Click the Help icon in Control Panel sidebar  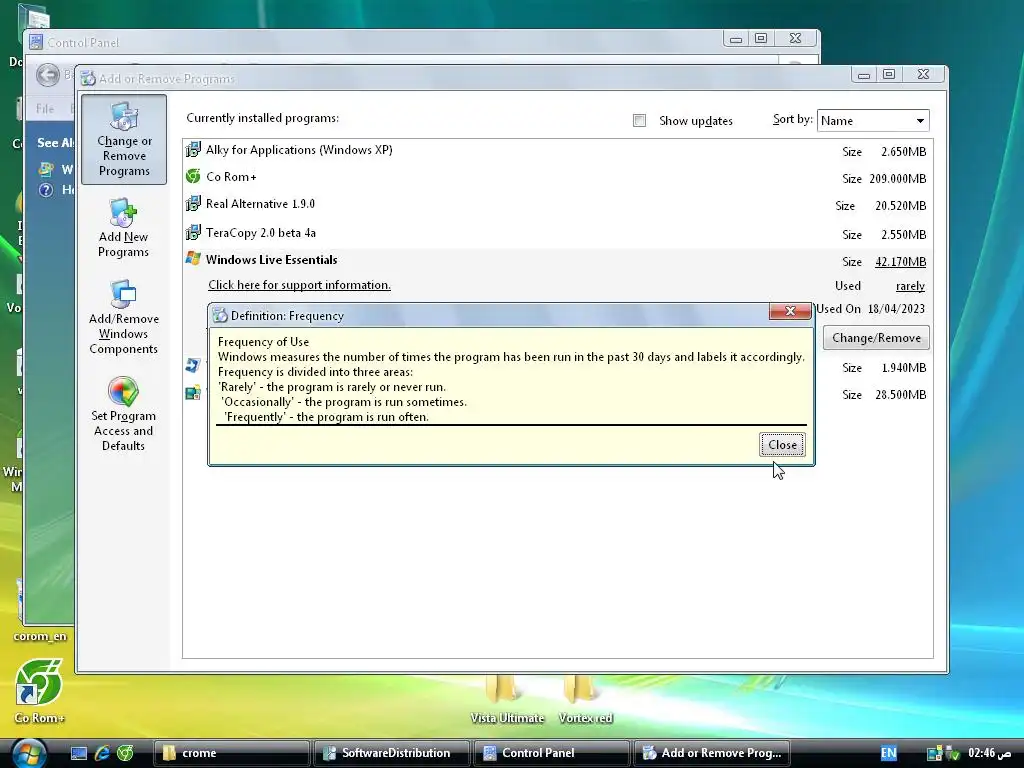(x=46, y=190)
